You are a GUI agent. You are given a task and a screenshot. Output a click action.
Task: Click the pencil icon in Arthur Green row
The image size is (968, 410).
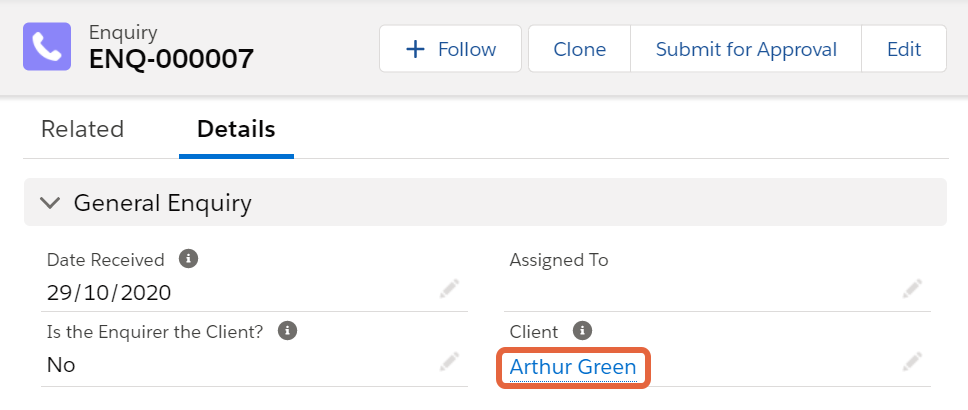pos(912,362)
